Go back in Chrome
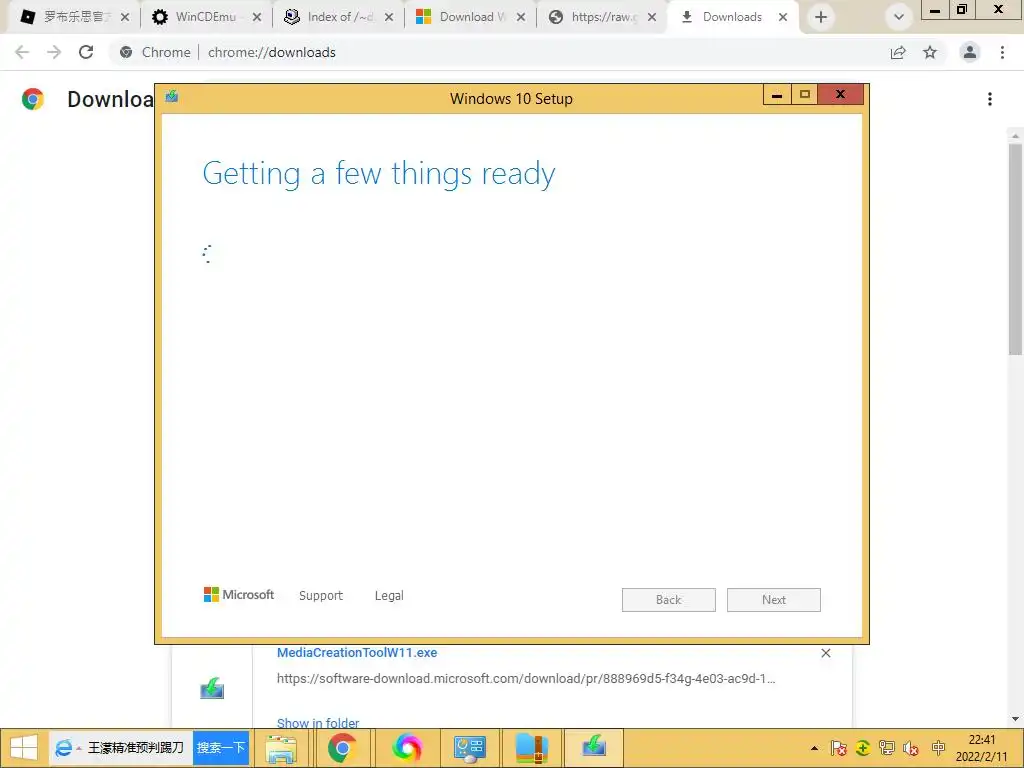Screen dimensions: 1024x768 tap(22, 52)
